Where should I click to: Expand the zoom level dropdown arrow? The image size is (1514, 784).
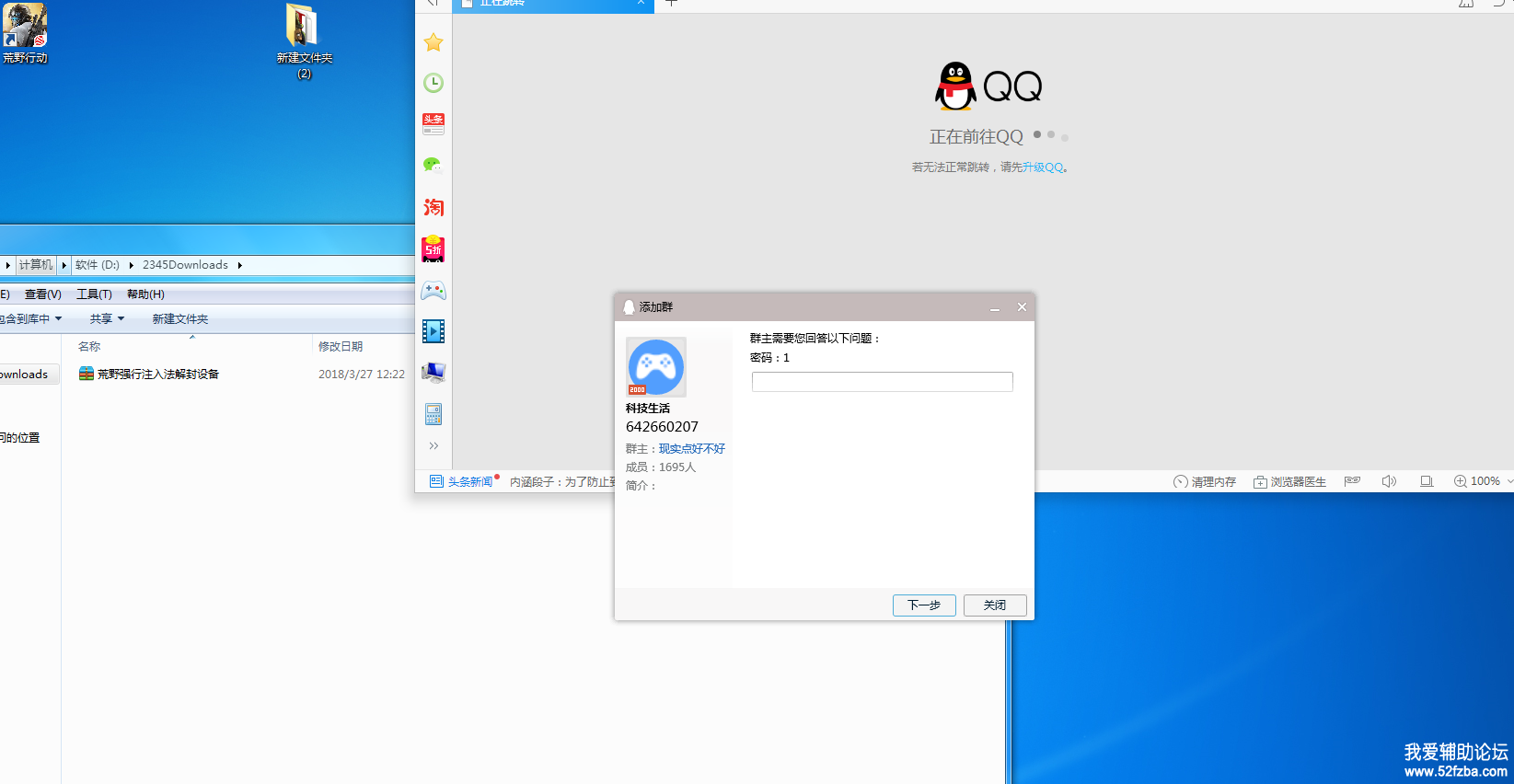tap(1509, 481)
